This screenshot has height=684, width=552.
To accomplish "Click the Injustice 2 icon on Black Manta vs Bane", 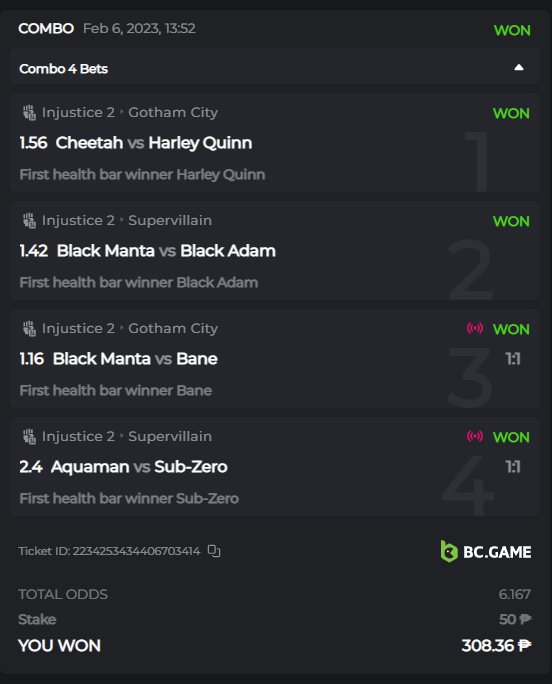I will point(29,328).
